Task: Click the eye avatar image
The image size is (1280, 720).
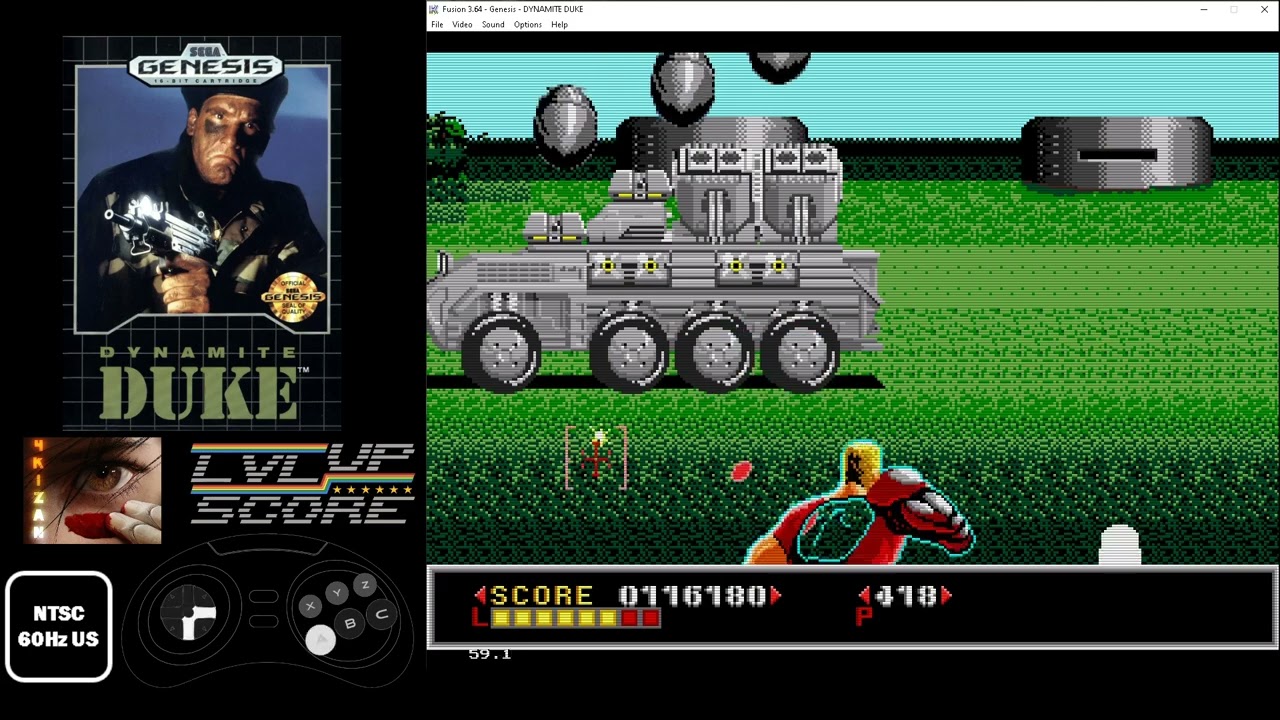Action: [x=92, y=490]
